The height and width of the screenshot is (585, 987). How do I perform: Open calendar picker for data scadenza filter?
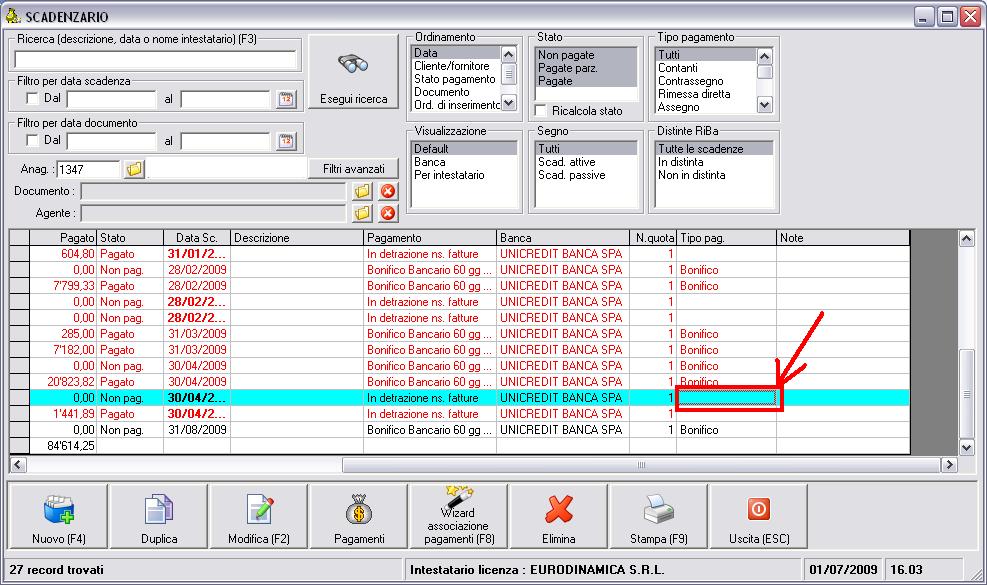286,99
